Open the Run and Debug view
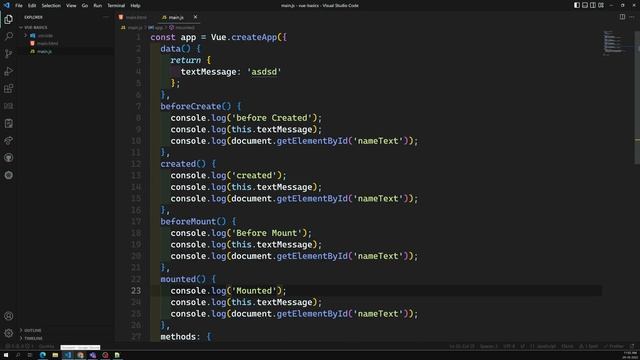The height and width of the screenshot is (360, 640). (x=9, y=71)
